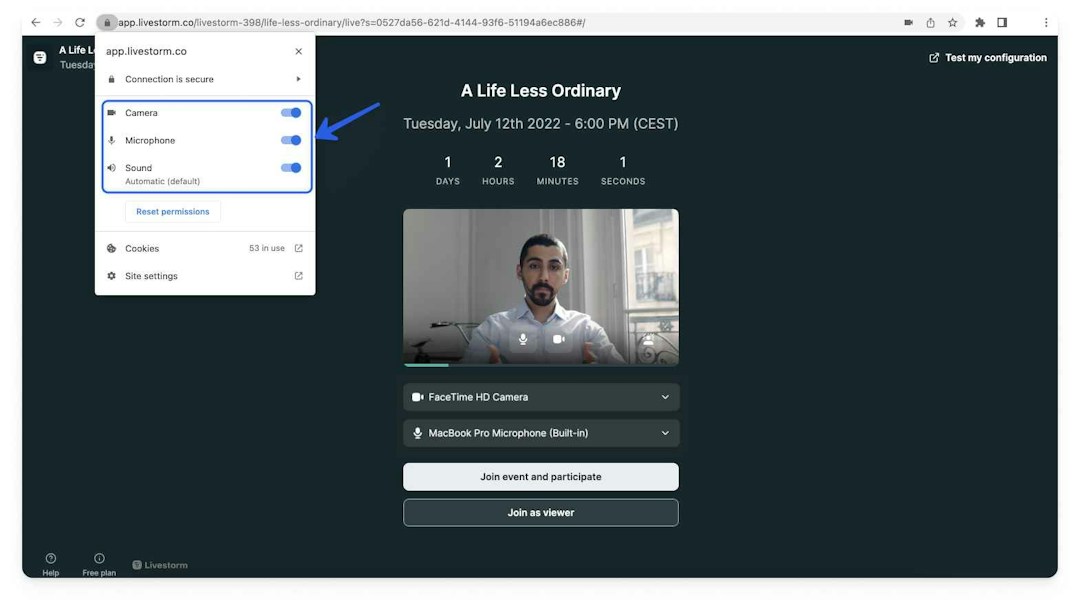Click the camera indicator in address bar
This screenshot has width=1080, height=611.
tap(908, 23)
